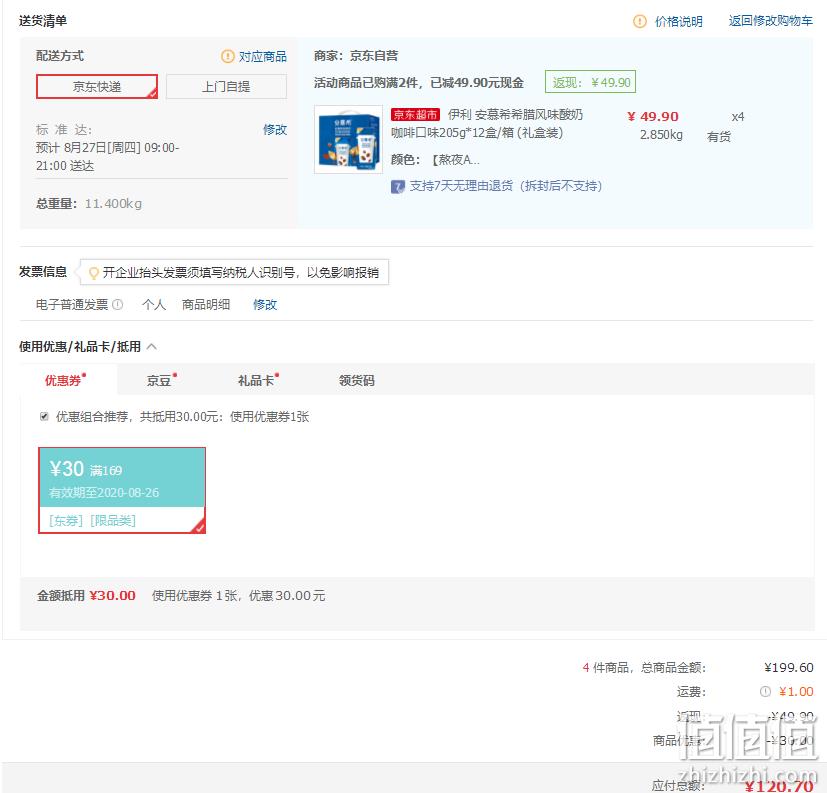Click the lightbulb tip icon in invoice notice
The width and height of the screenshot is (827, 793).
pyautogui.click(x=93, y=273)
